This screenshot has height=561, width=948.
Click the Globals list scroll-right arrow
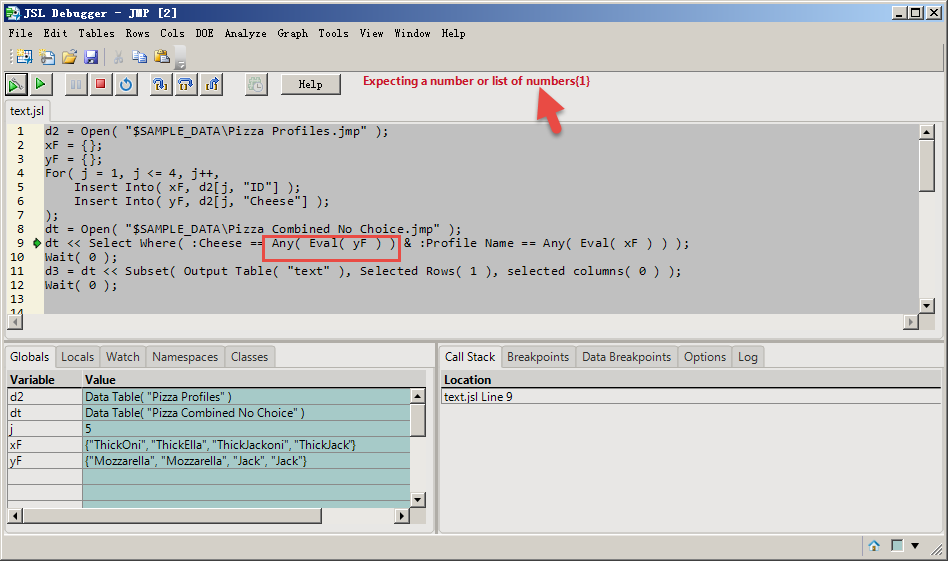pos(401,516)
